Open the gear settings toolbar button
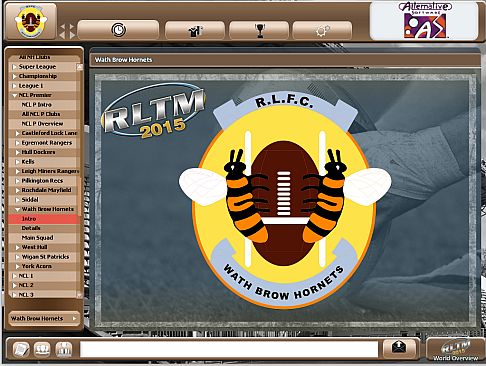 pos(322,31)
